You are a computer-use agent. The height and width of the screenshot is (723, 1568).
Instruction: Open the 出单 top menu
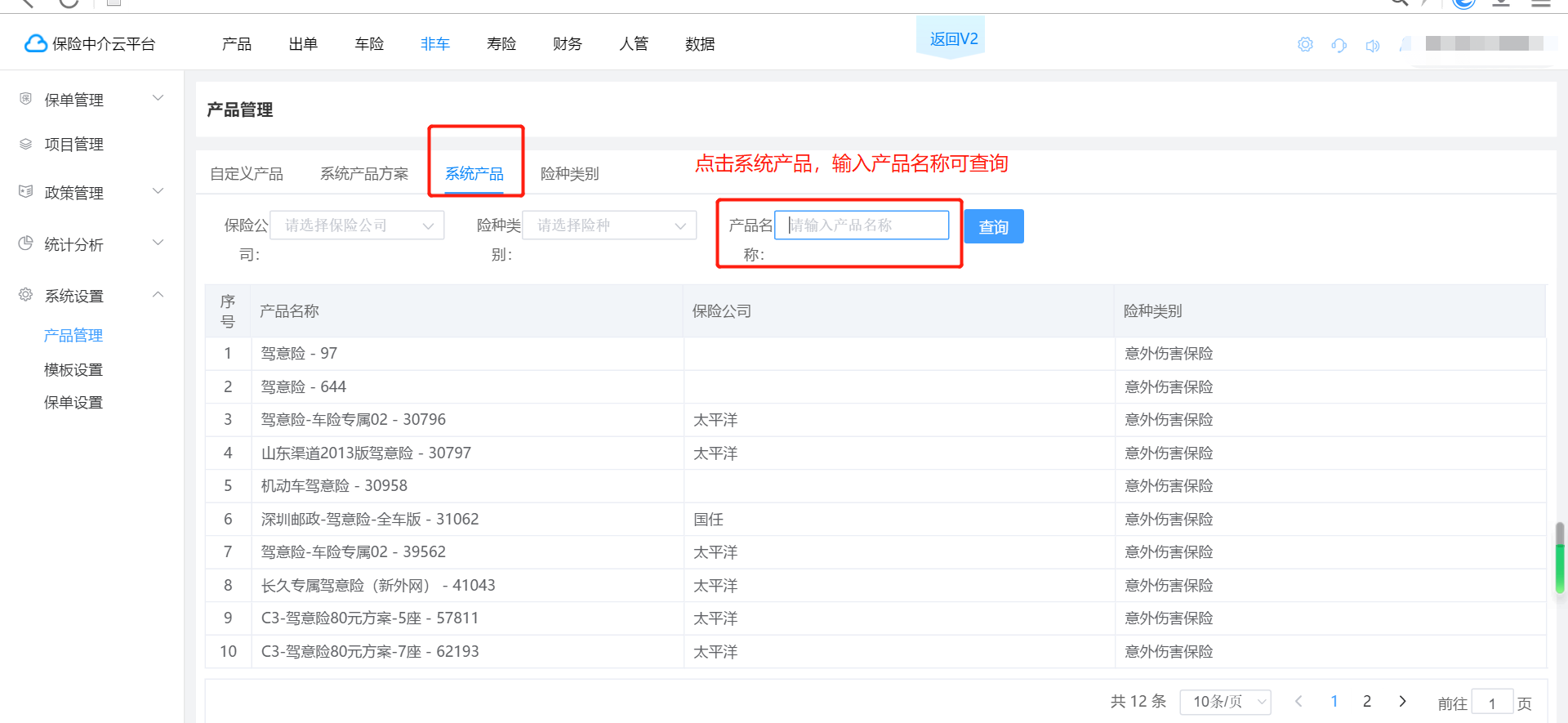[x=303, y=44]
